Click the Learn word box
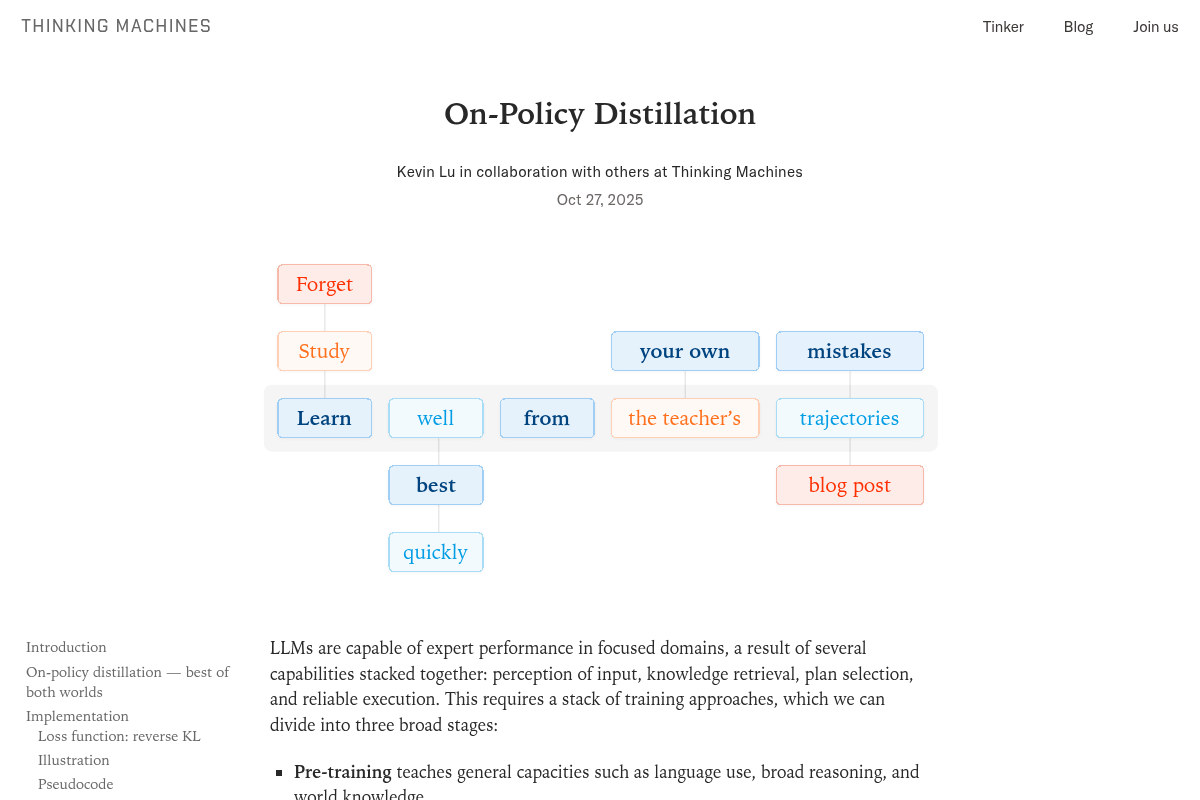 [324, 418]
